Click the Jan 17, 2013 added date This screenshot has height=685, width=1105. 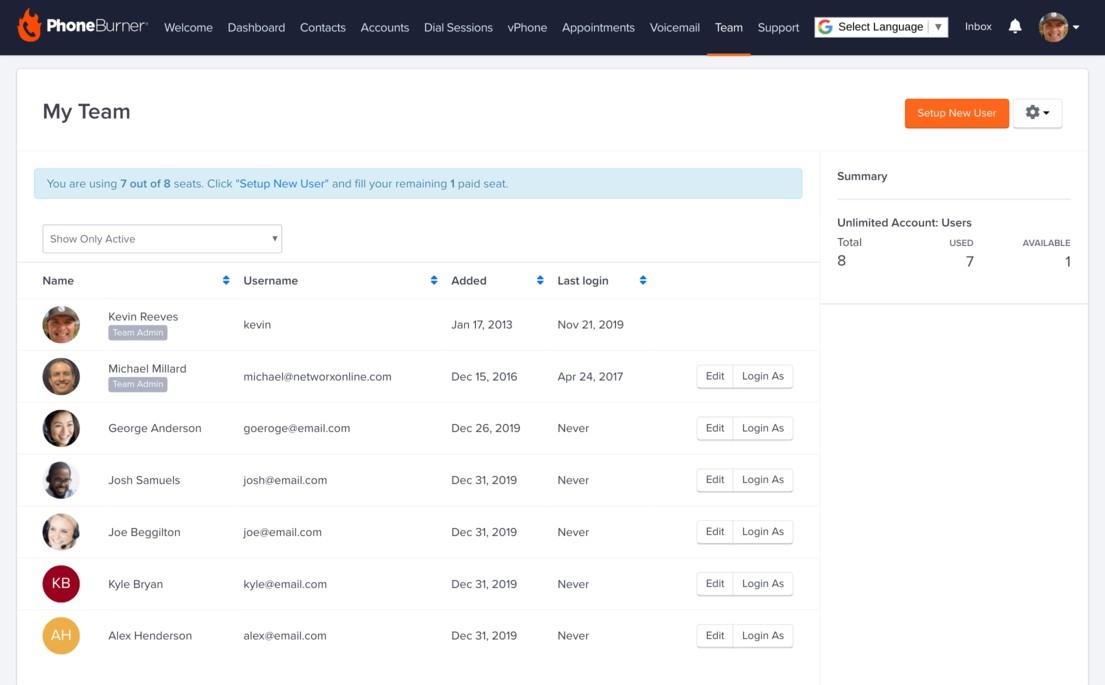tap(481, 325)
